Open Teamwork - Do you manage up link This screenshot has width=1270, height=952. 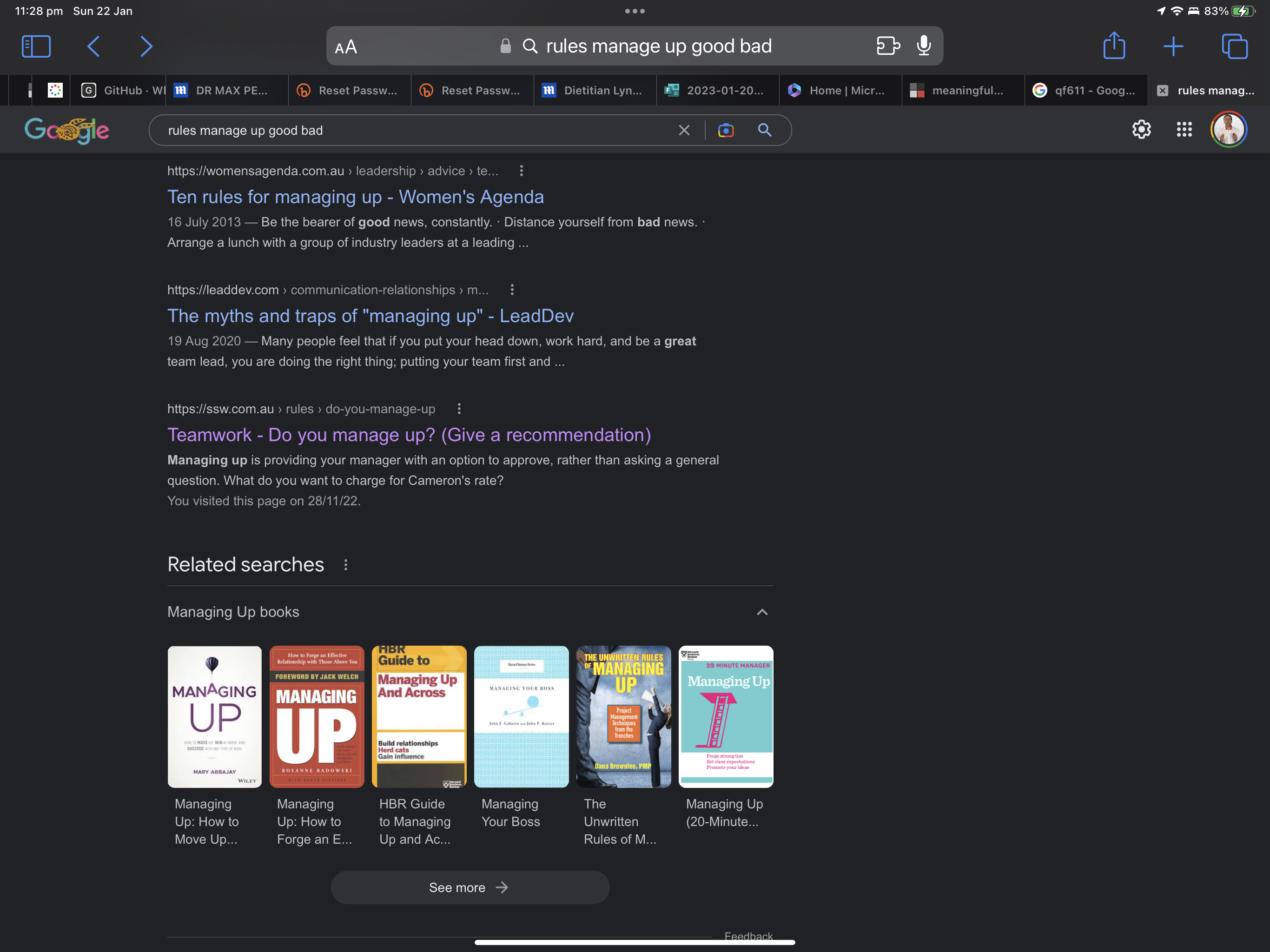pyautogui.click(x=409, y=435)
